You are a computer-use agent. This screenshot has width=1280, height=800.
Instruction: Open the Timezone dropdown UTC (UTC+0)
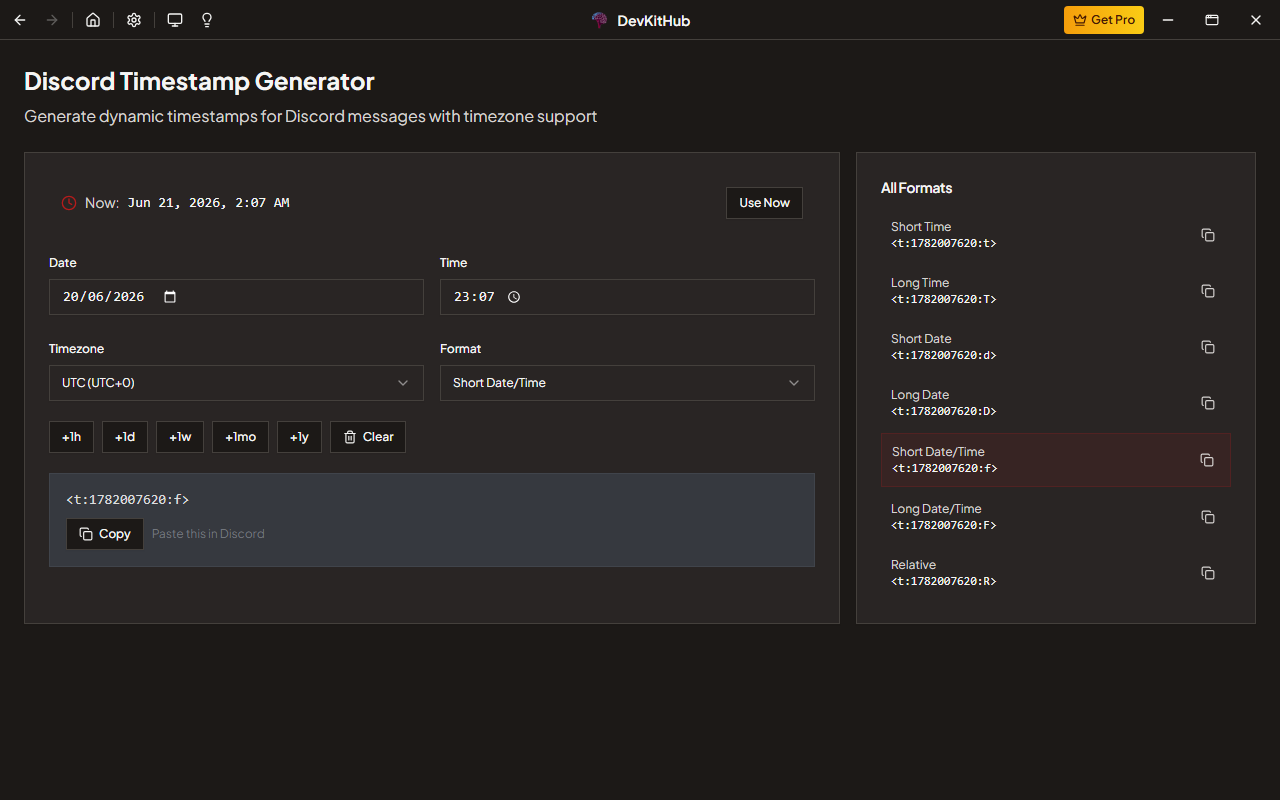(236, 383)
